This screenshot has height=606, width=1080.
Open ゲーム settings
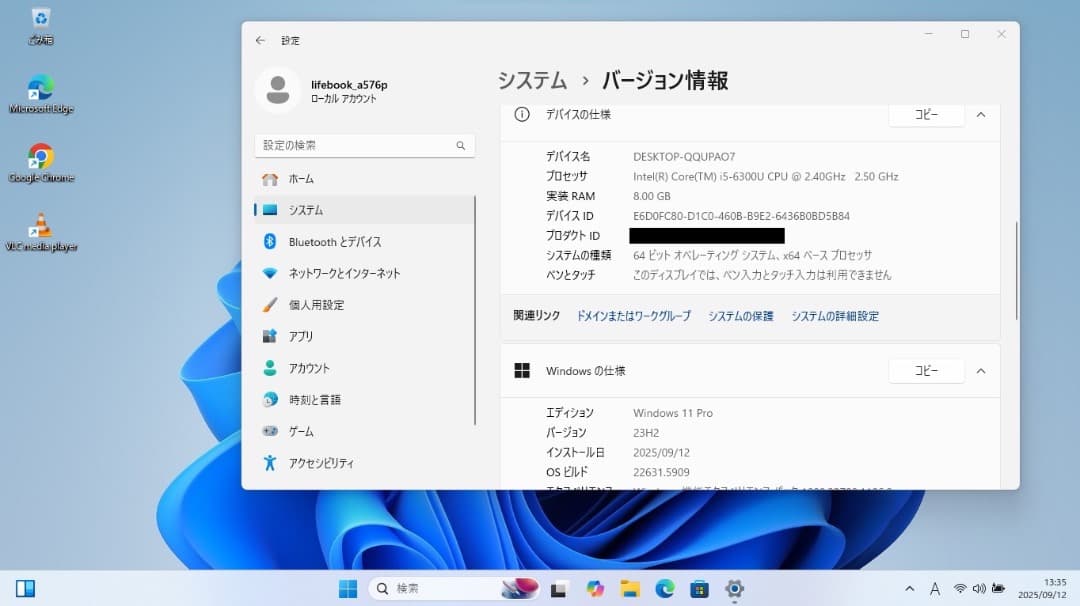(307, 431)
